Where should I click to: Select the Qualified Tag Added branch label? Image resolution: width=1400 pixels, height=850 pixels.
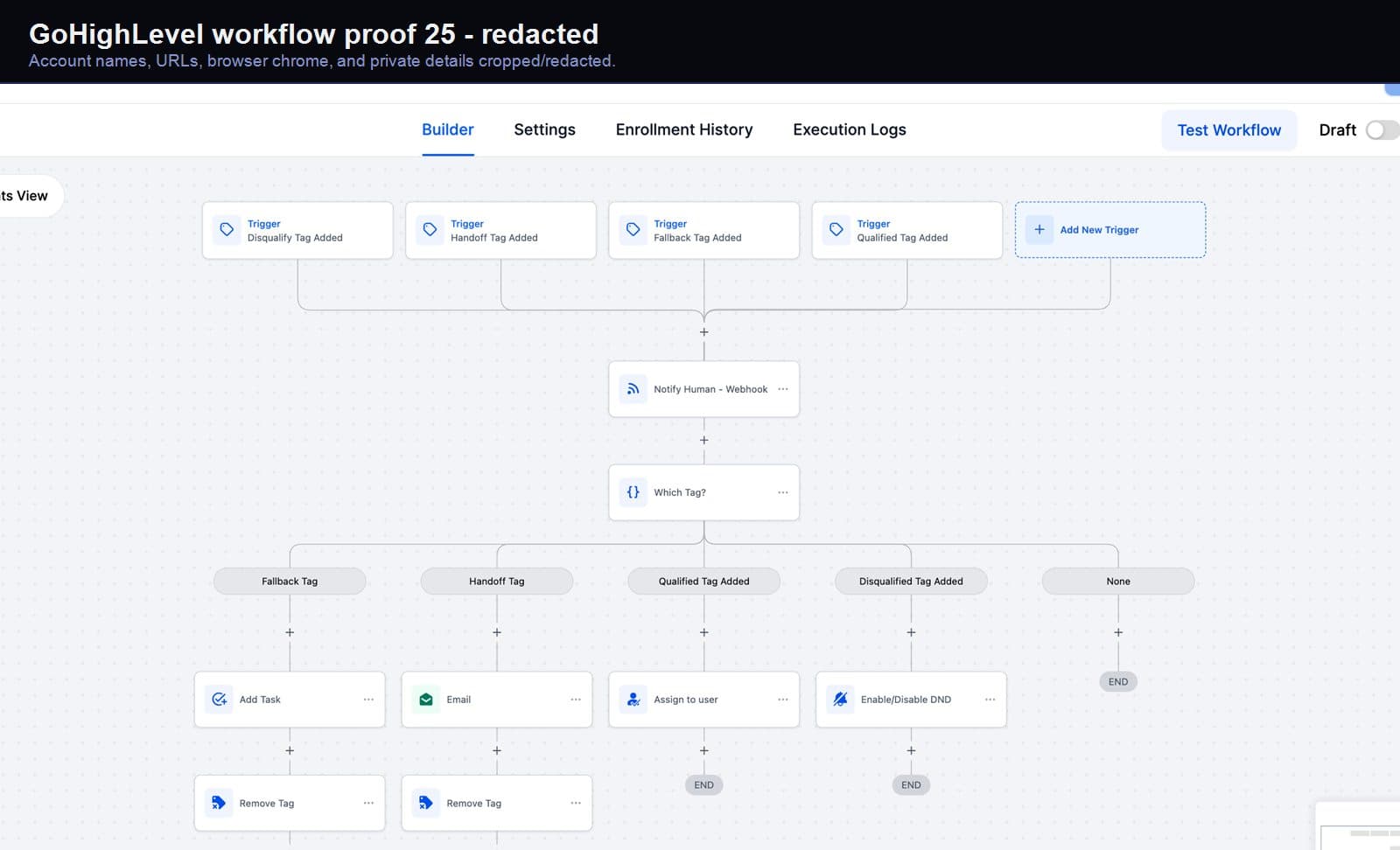704,582
